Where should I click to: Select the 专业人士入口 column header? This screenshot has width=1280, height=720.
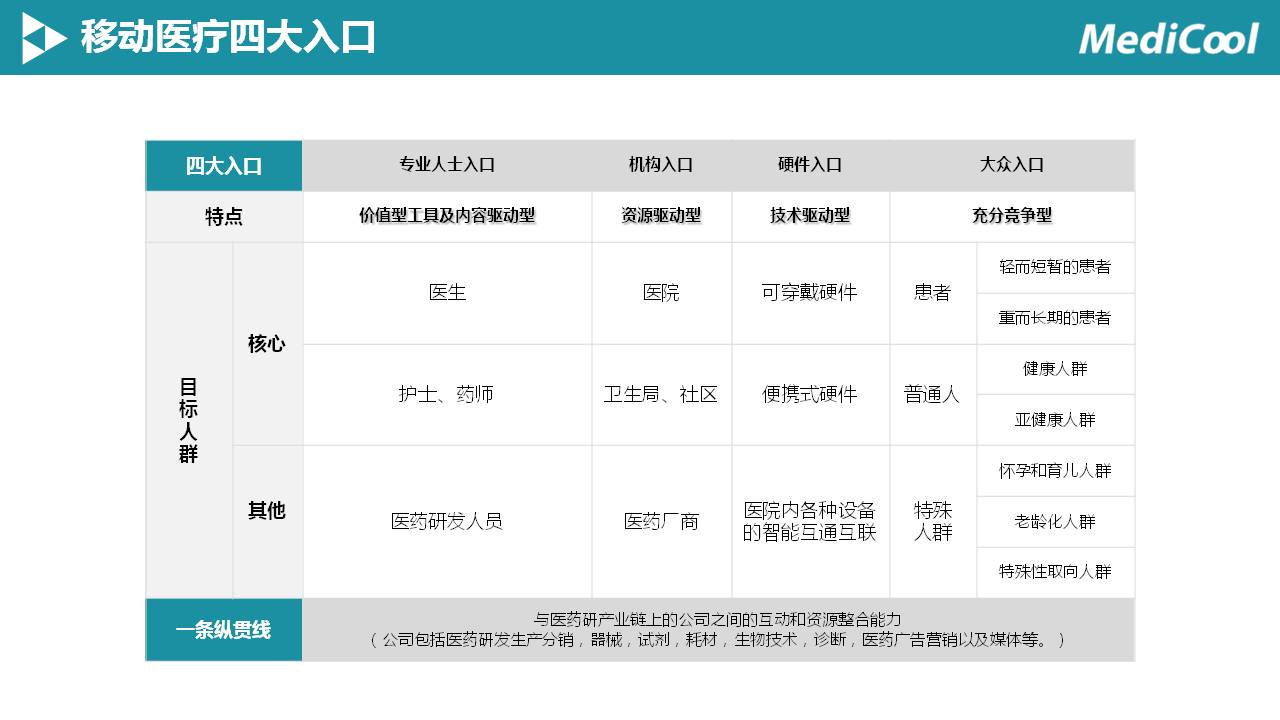click(x=447, y=165)
